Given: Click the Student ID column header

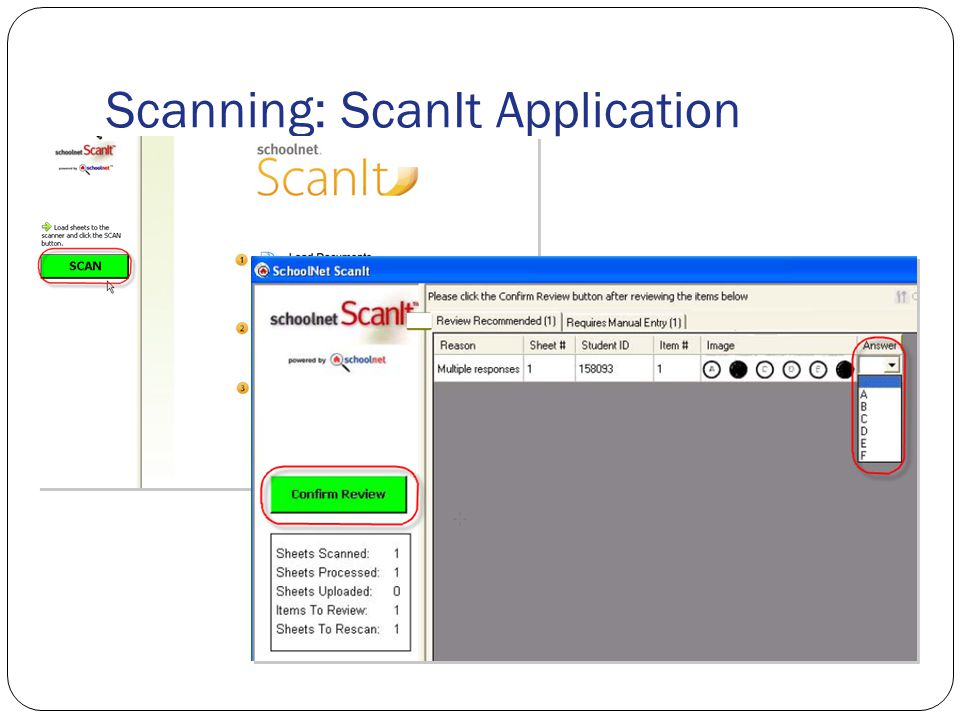Looking at the screenshot, I should [614, 345].
